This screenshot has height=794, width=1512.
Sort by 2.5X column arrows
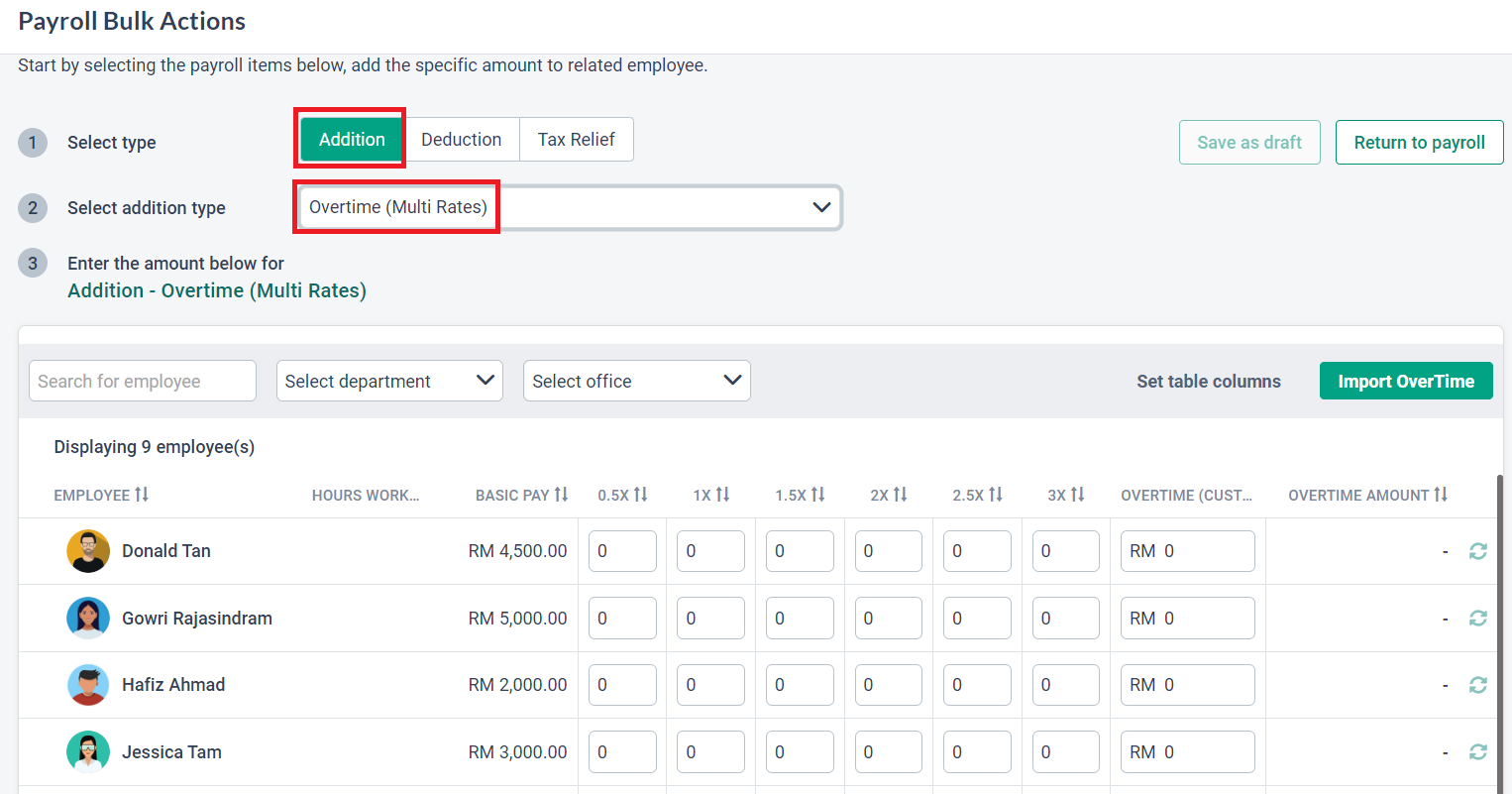point(996,495)
